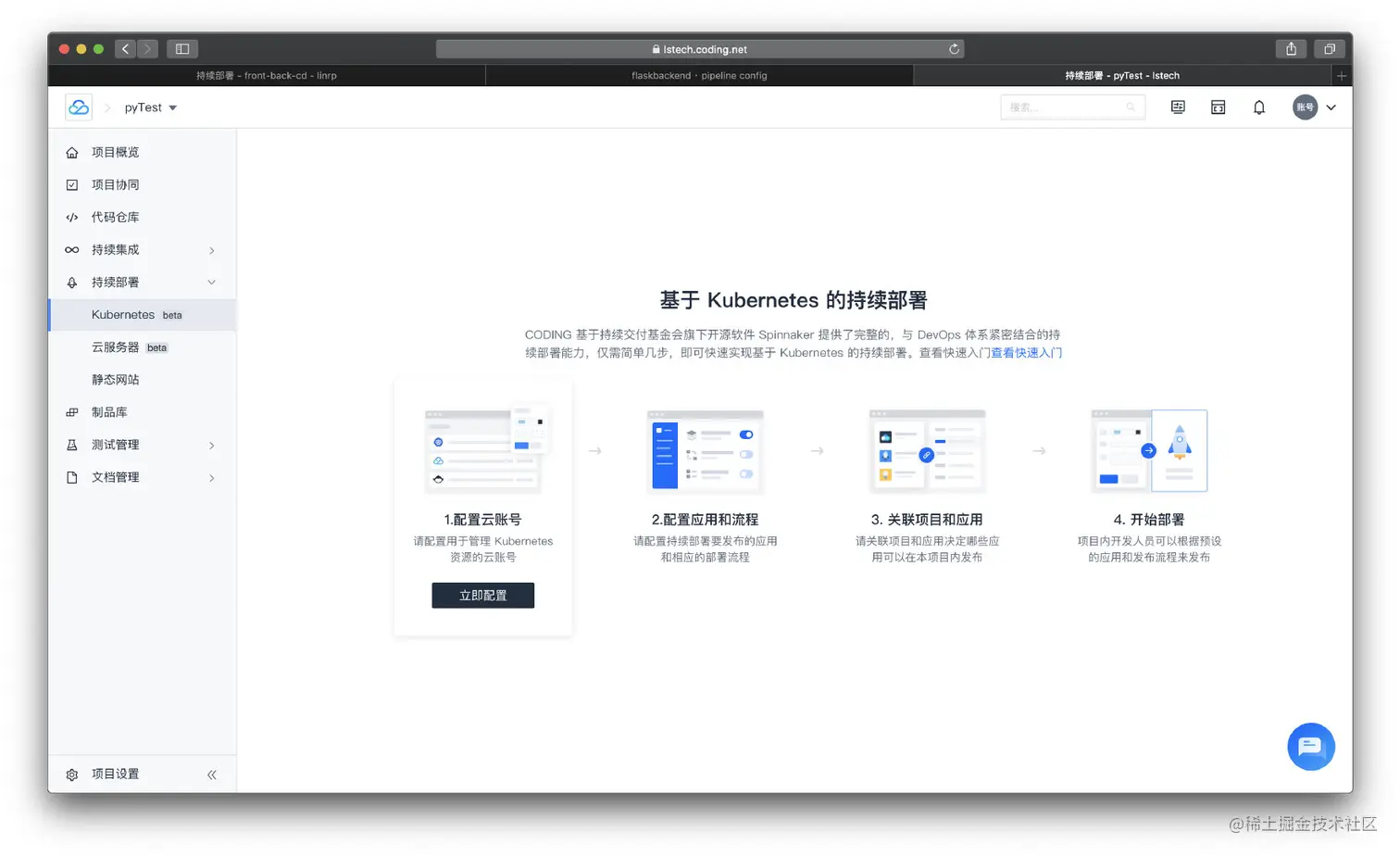The width and height of the screenshot is (1400, 856).
Task: Click the 项目协同 checkbox icon
Action: (72, 185)
